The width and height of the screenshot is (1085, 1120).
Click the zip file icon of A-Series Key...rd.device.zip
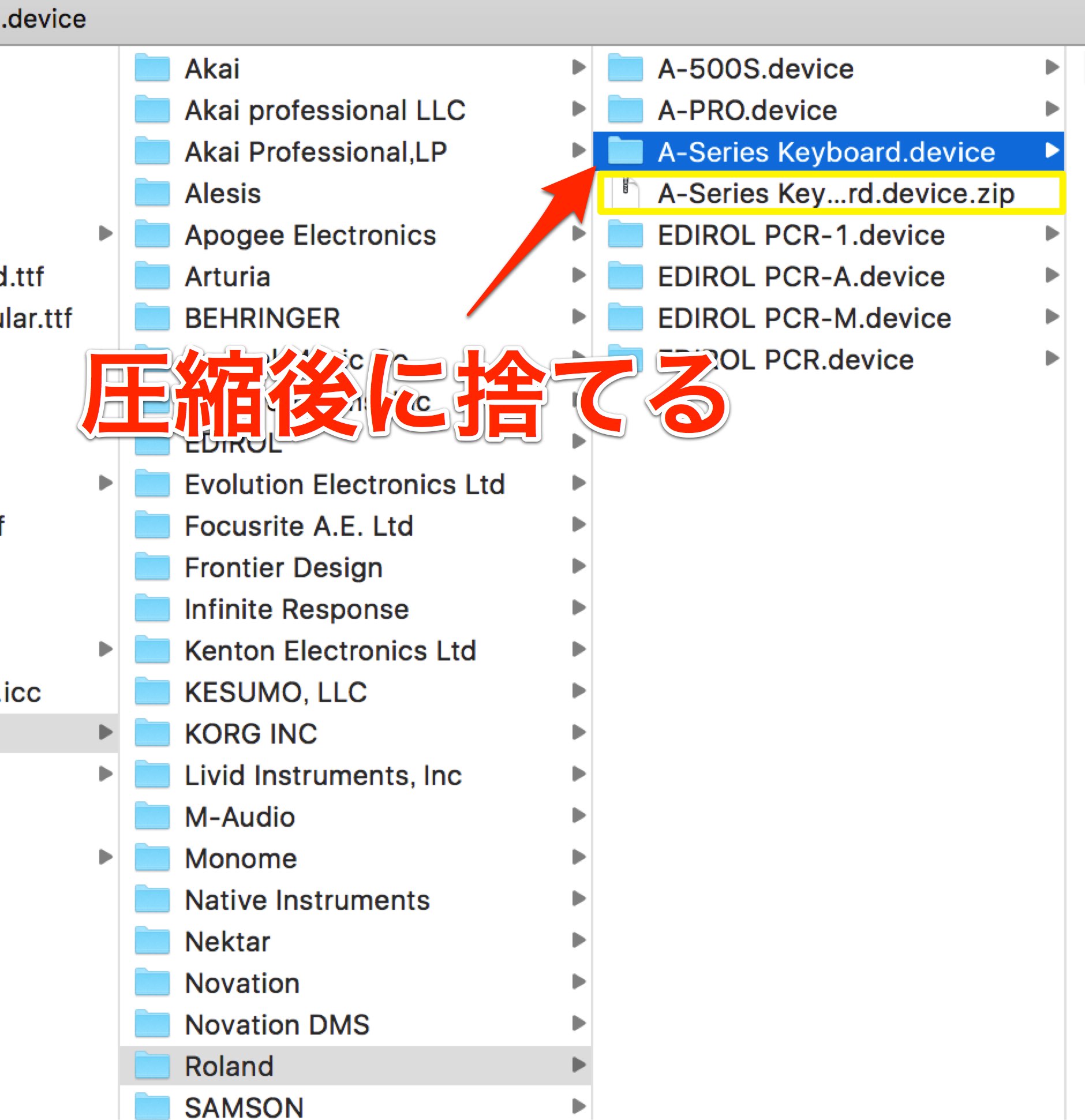(626, 193)
